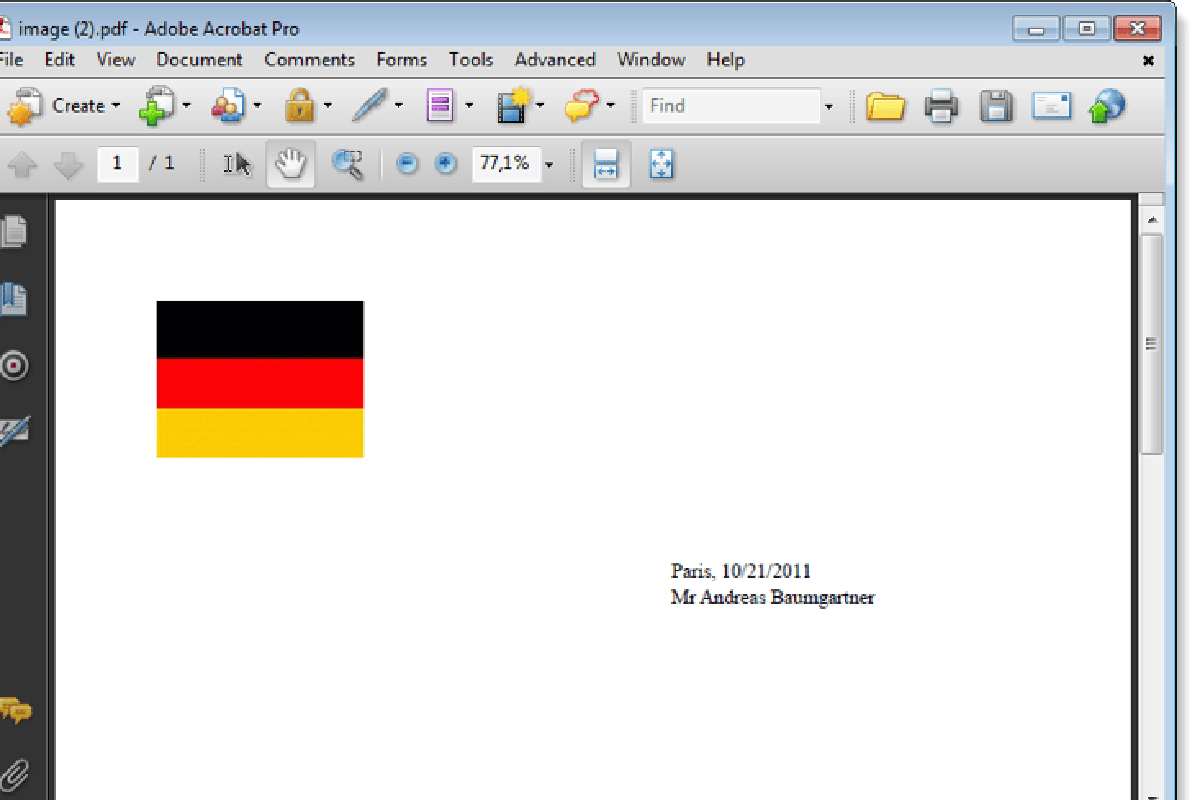Expand the Find options dropdown arrow
This screenshot has width=1200, height=800.
coord(828,107)
